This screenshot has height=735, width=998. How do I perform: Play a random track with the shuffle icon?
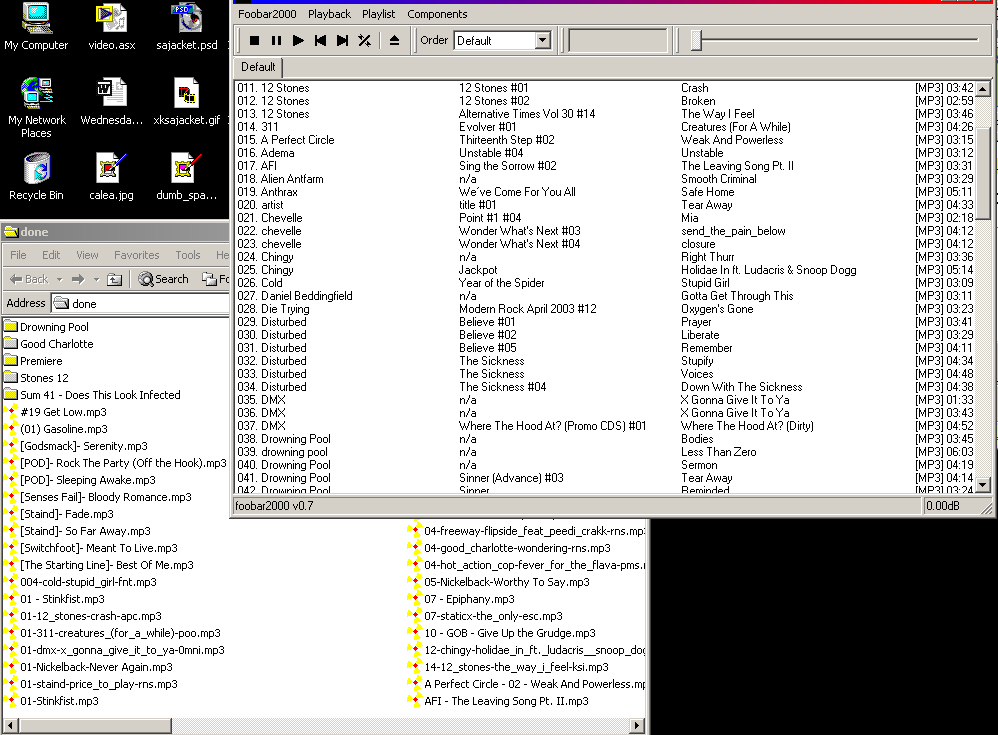click(x=365, y=41)
